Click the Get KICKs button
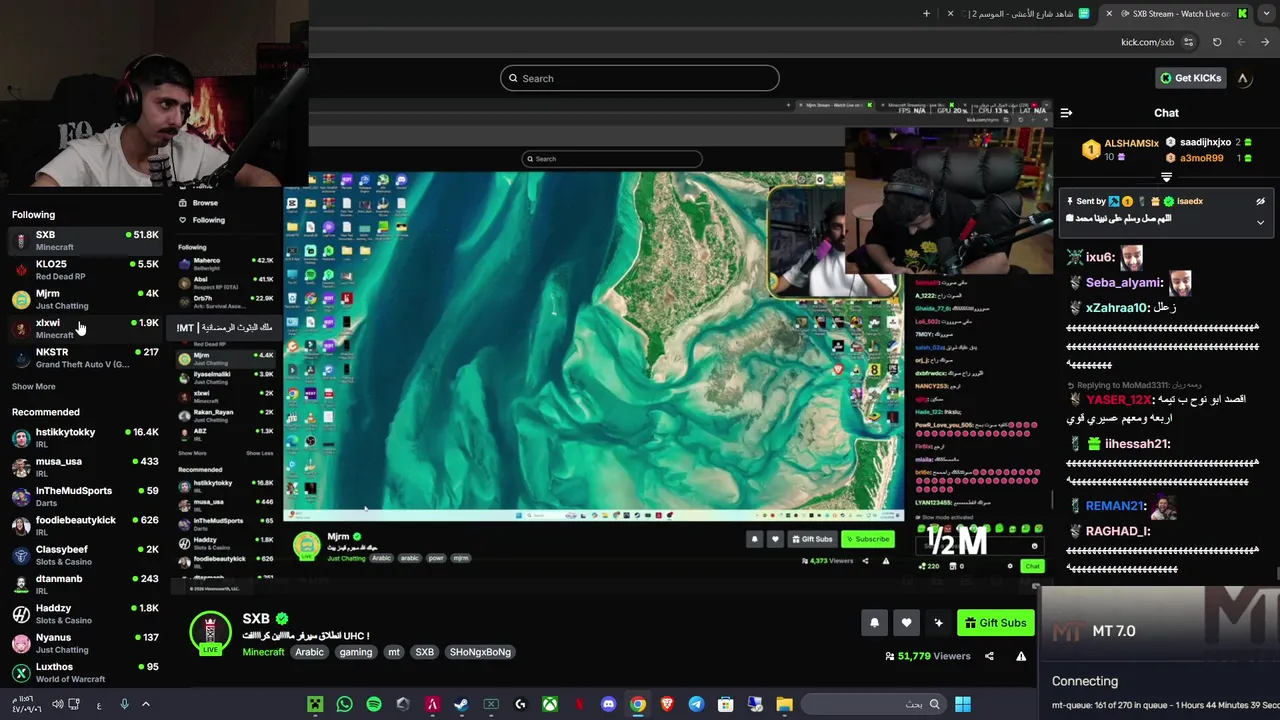The height and width of the screenshot is (720, 1280). [1189, 78]
